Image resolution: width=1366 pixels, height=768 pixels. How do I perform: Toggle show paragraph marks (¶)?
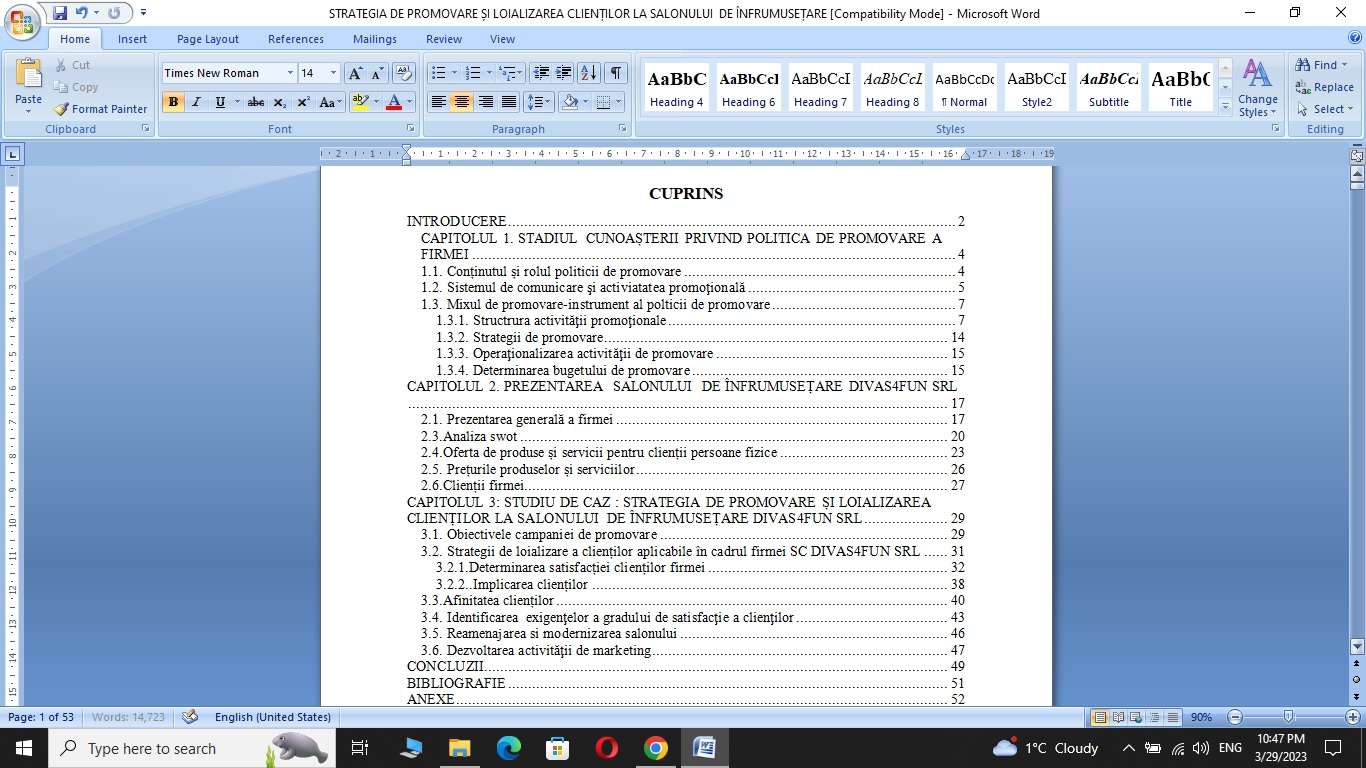(x=615, y=73)
